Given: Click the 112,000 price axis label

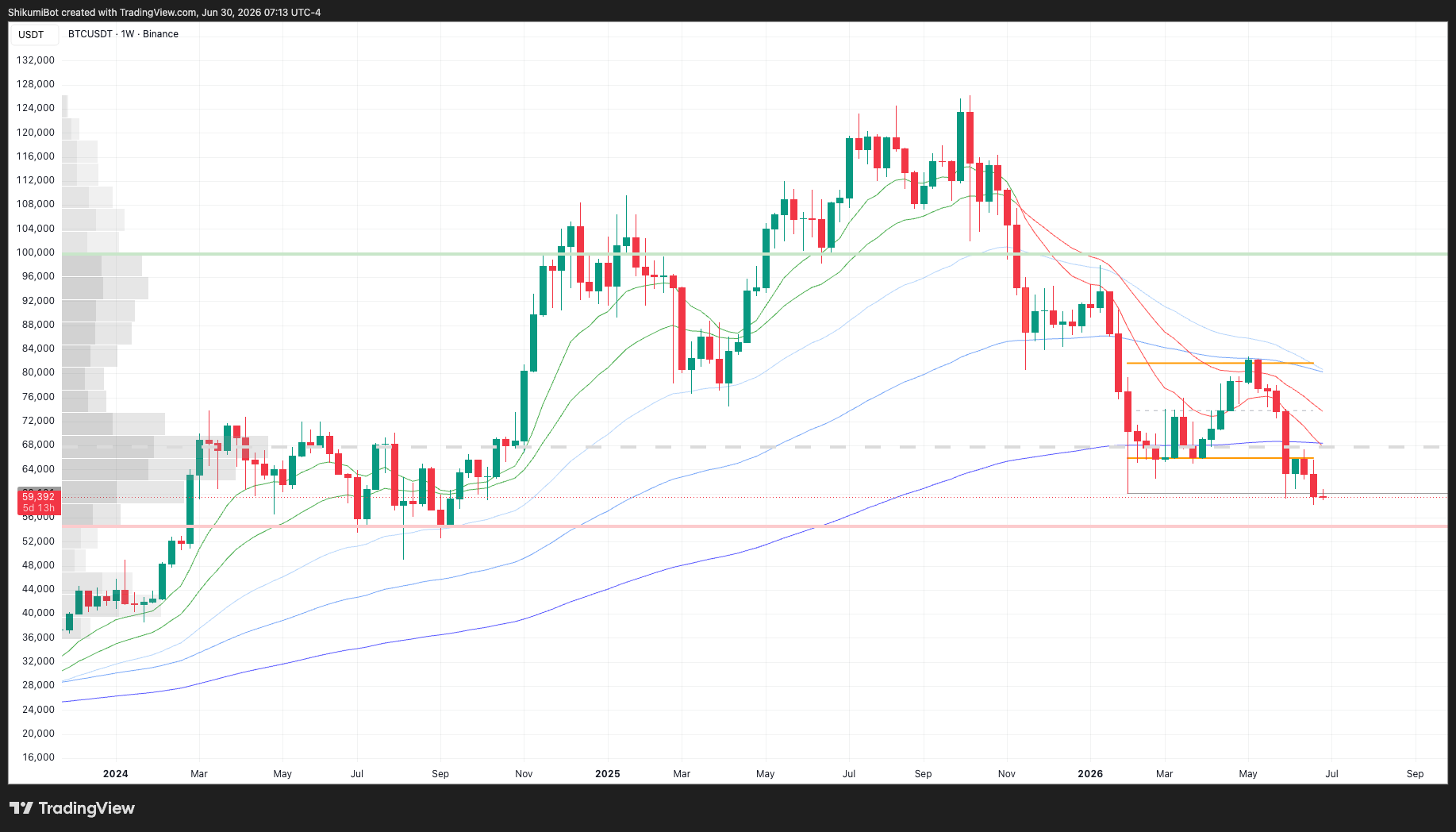Looking at the screenshot, I should tap(36, 180).
